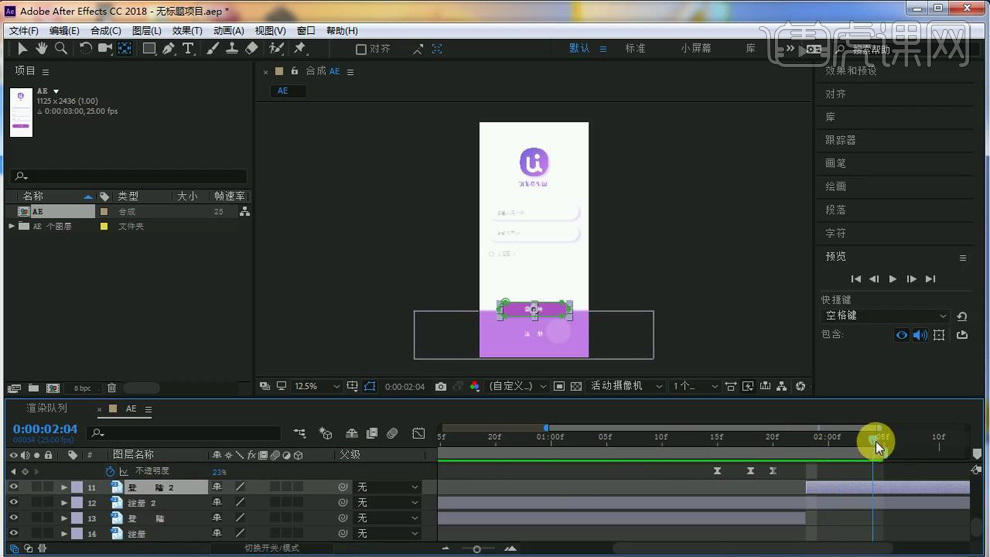The image size is (990, 557).
Task: Switch to the 渲染队列 tab
Action: [x=46, y=409]
